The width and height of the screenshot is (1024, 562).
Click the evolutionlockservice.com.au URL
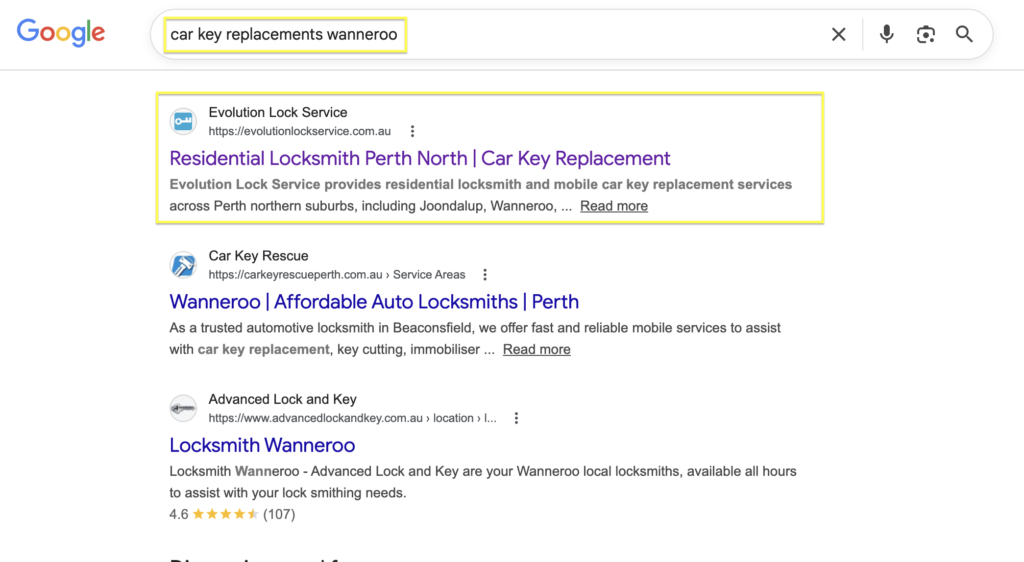(x=300, y=131)
